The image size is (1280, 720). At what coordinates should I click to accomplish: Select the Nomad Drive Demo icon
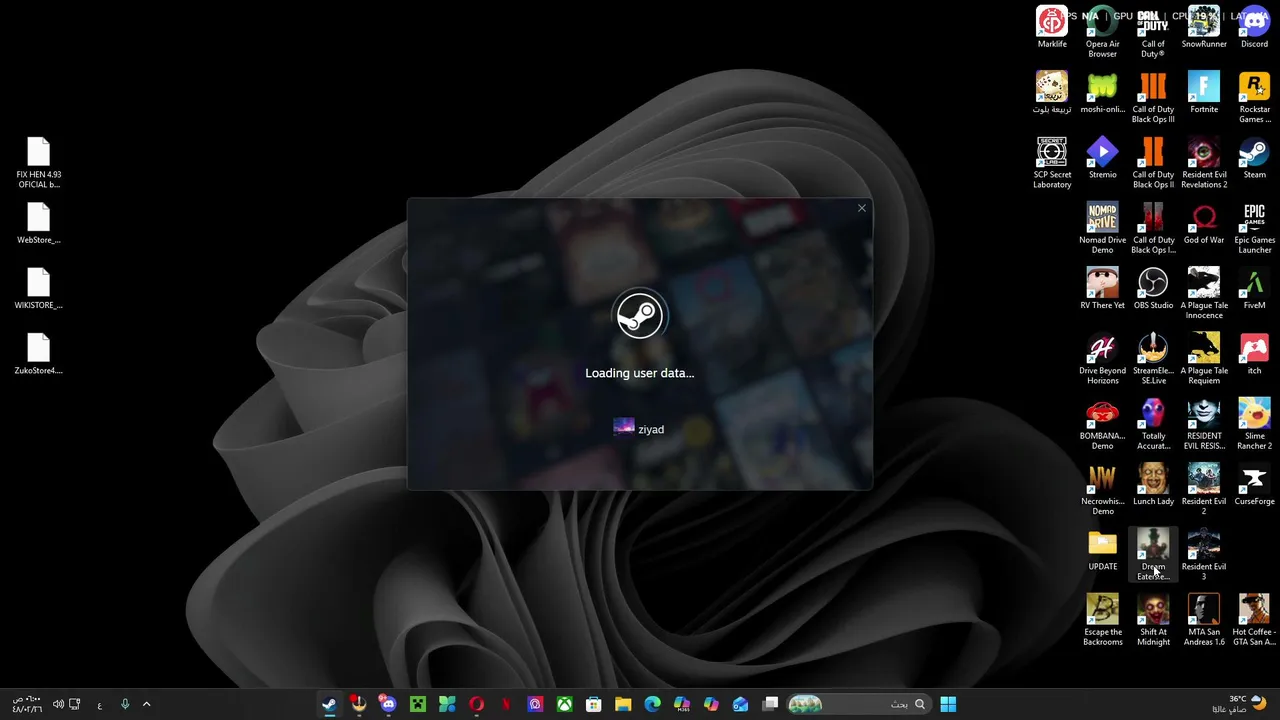coord(1103,228)
